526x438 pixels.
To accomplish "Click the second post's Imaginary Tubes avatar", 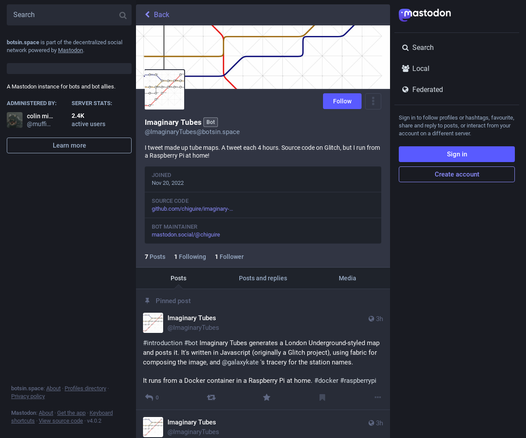I will coord(153,427).
